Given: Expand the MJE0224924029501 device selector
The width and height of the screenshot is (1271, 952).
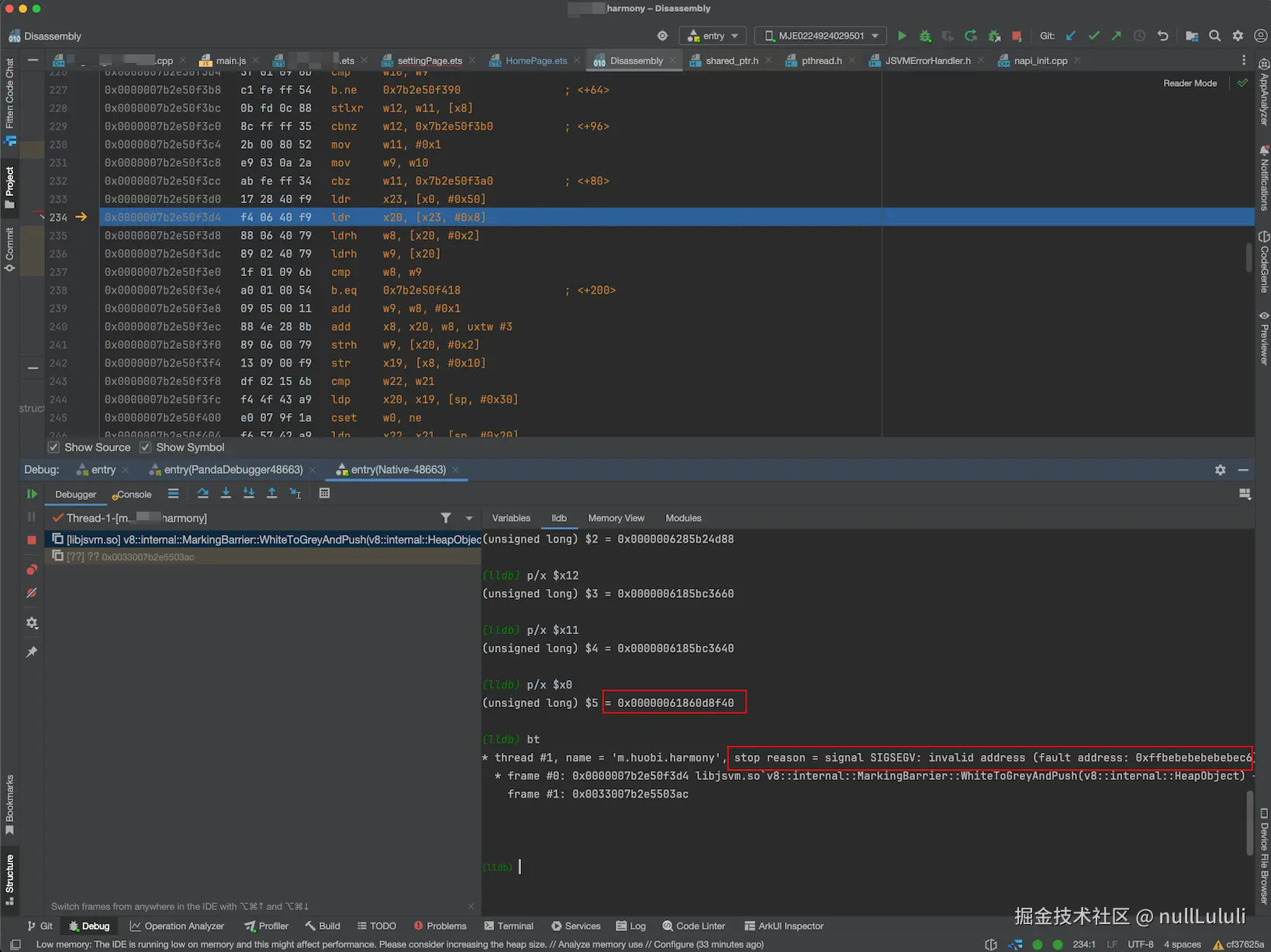Looking at the screenshot, I should tap(822, 36).
